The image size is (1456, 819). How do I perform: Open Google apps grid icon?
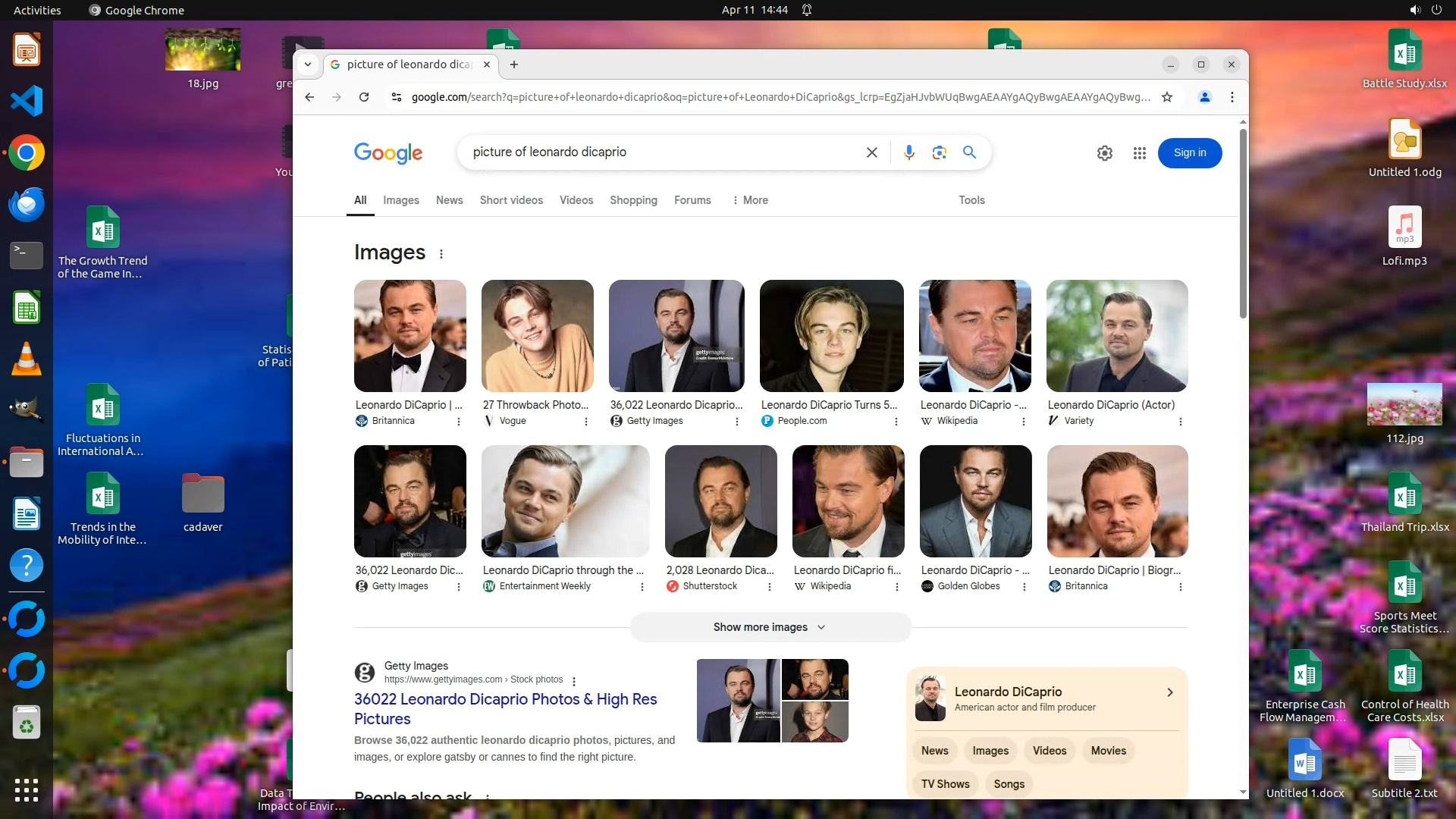[1139, 153]
